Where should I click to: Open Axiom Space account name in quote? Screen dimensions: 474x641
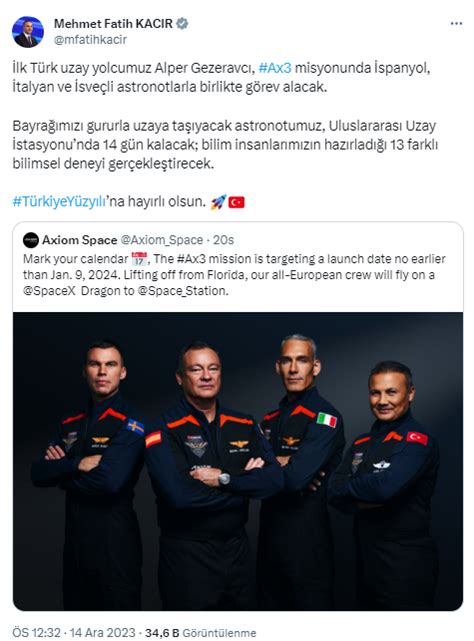click(79, 240)
